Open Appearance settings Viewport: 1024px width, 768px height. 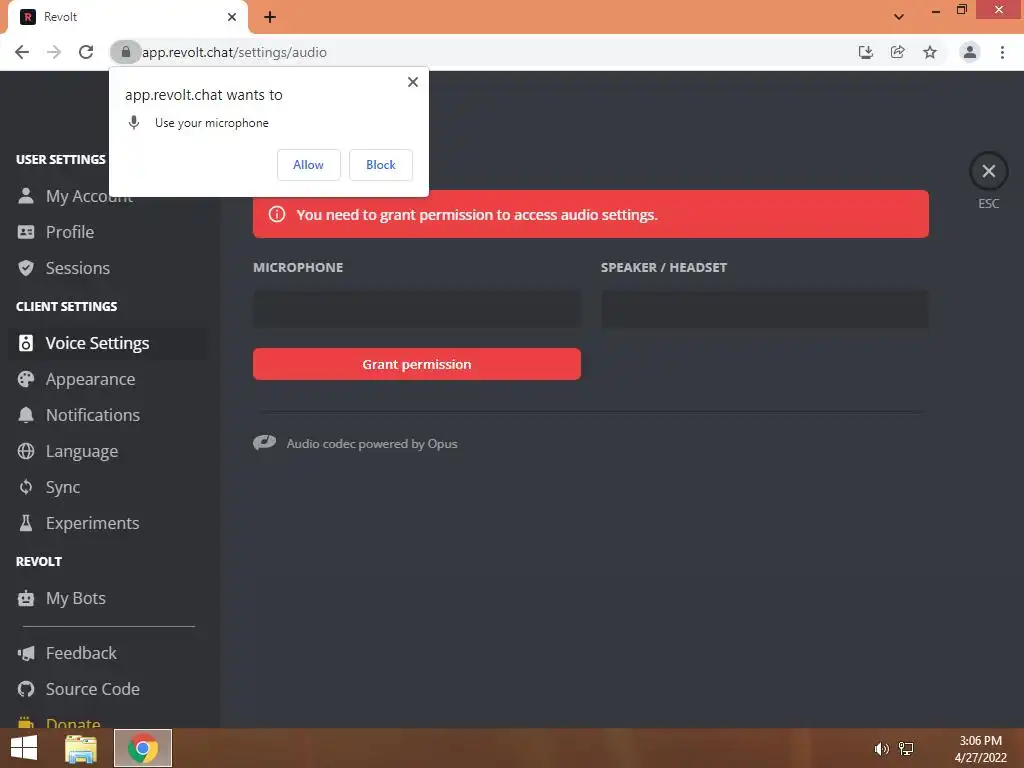point(108,379)
